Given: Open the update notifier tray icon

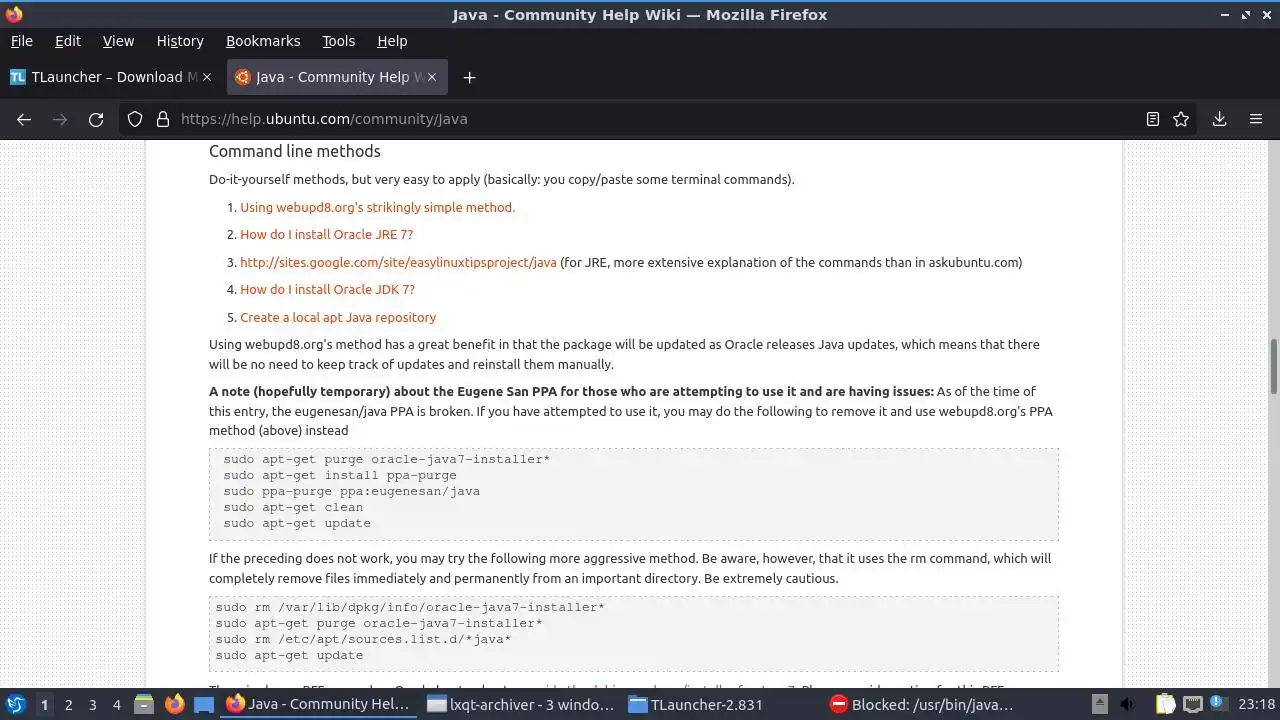Looking at the screenshot, I should [x=1220, y=704].
